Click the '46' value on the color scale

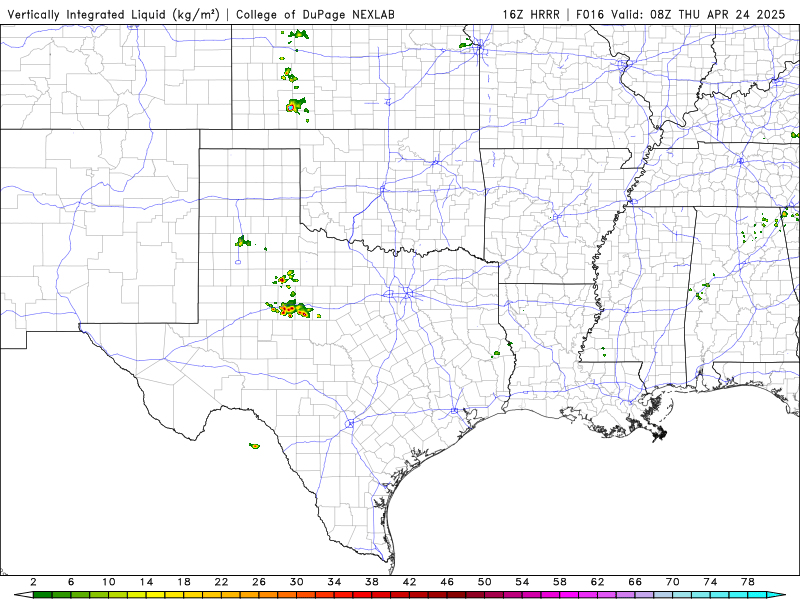point(447,582)
